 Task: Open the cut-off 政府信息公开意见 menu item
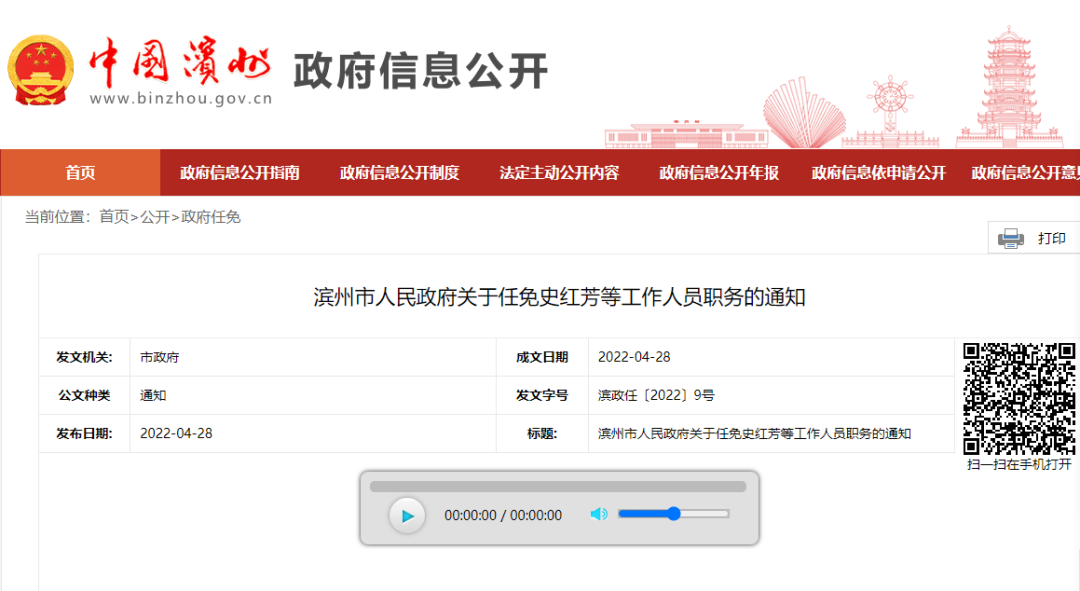(x=1026, y=173)
